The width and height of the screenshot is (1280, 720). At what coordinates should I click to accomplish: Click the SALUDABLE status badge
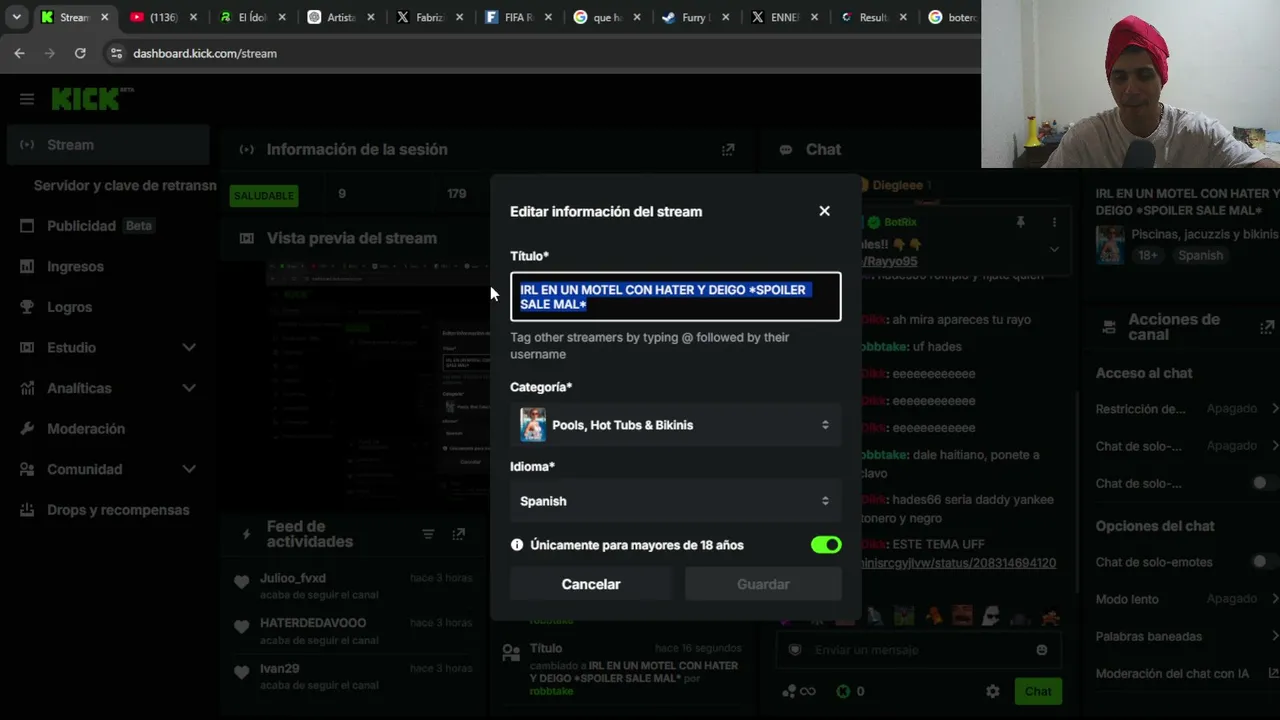pyautogui.click(x=264, y=196)
